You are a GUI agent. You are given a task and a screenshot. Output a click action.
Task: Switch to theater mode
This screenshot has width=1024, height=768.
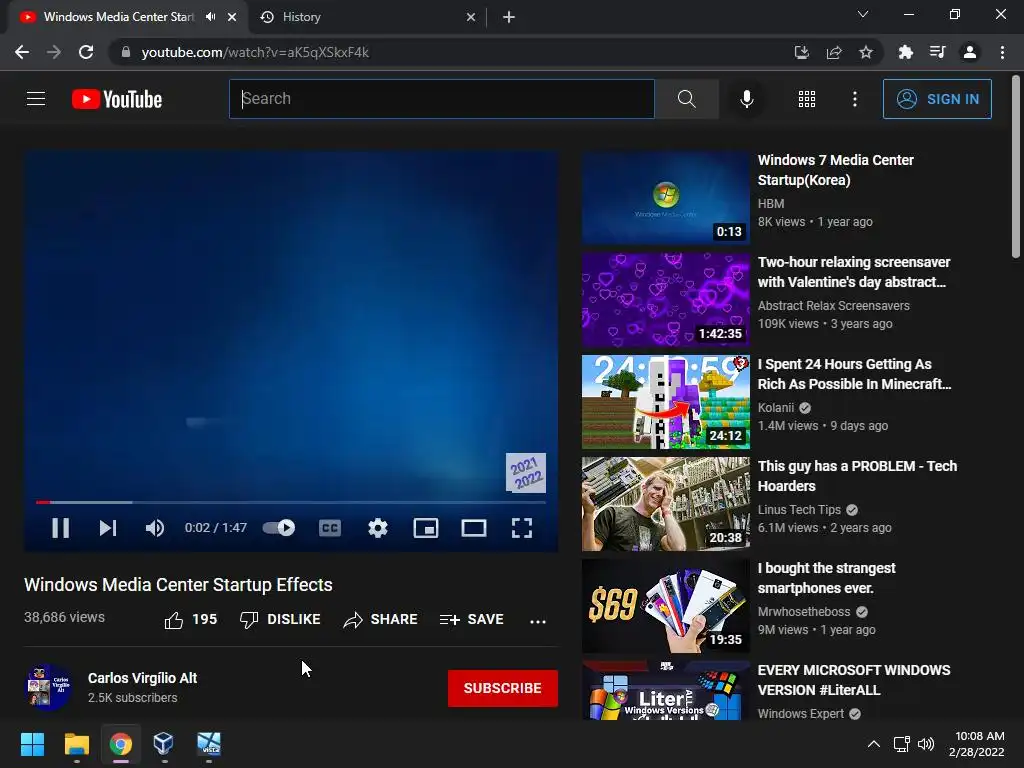473,528
